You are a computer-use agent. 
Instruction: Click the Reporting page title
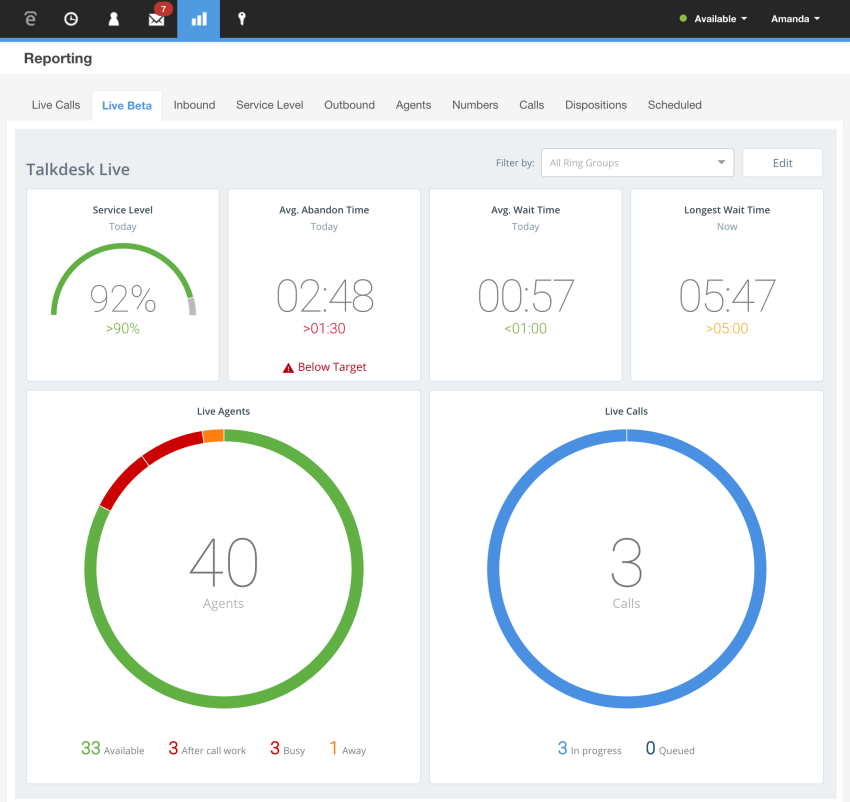click(x=58, y=59)
